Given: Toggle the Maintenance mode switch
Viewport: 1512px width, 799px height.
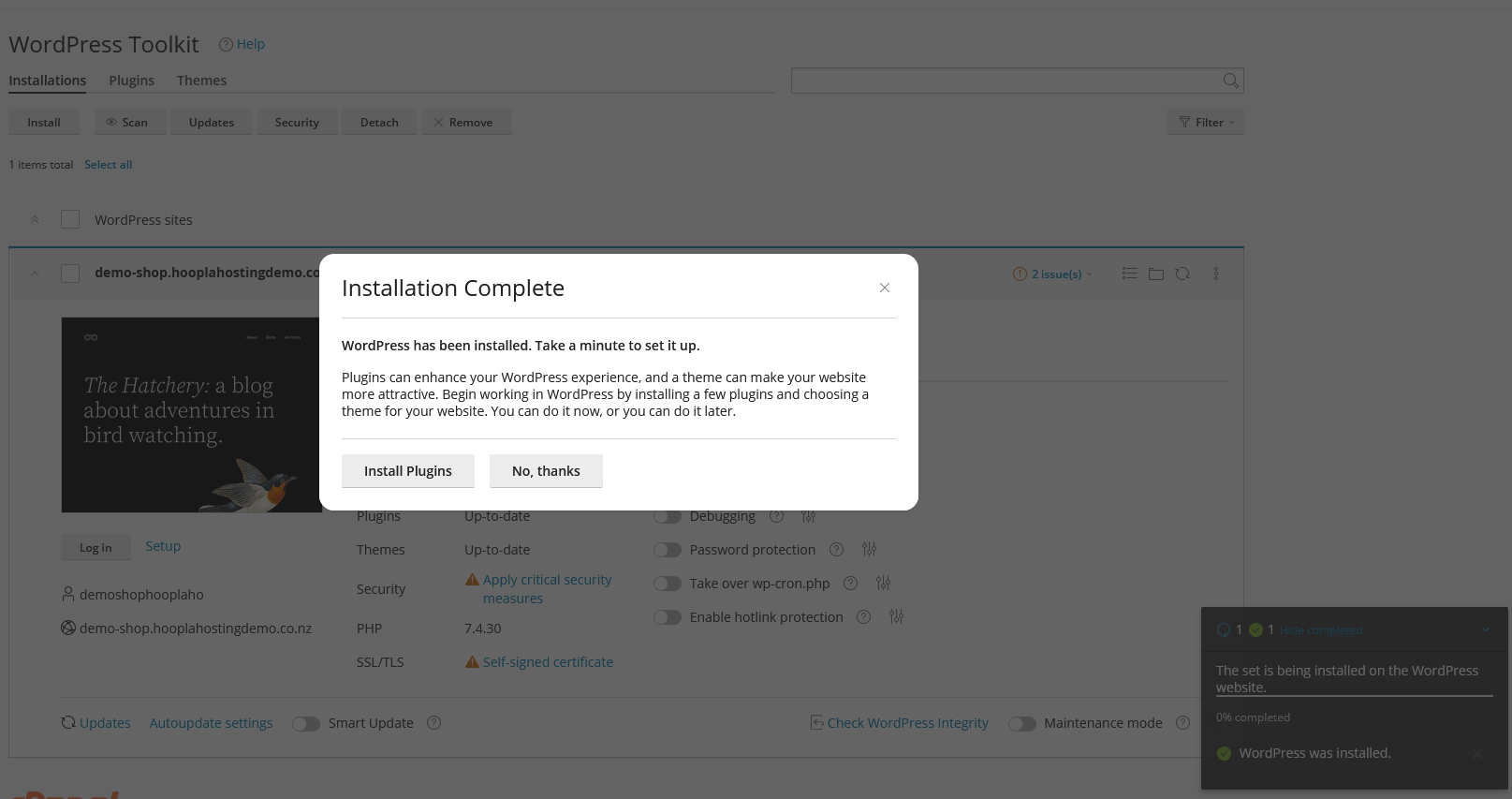Looking at the screenshot, I should pos(1021,724).
